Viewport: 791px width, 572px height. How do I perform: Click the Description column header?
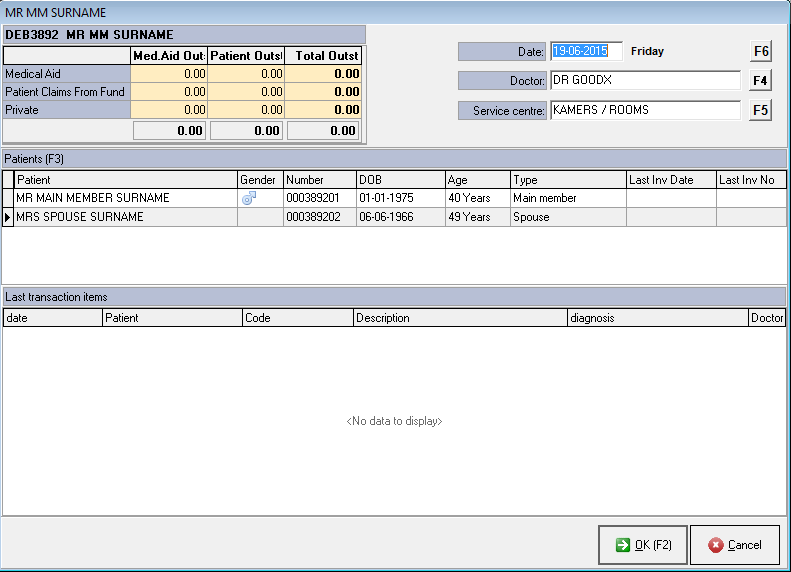[x=459, y=318]
